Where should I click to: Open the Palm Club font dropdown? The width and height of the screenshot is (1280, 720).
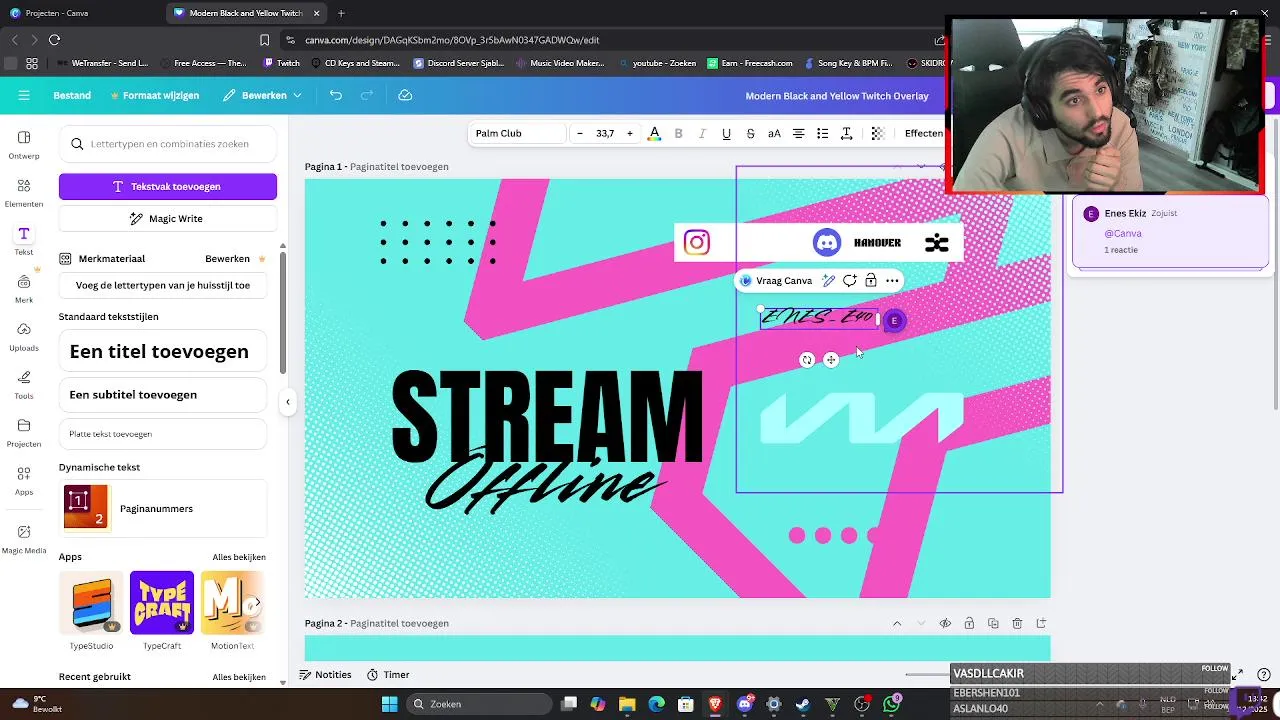click(x=516, y=133)
